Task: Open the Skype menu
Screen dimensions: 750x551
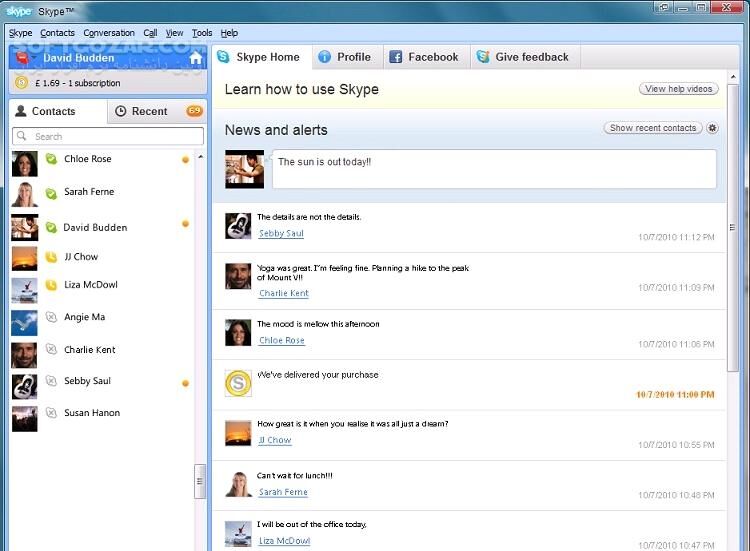Action: pos(21,33)
